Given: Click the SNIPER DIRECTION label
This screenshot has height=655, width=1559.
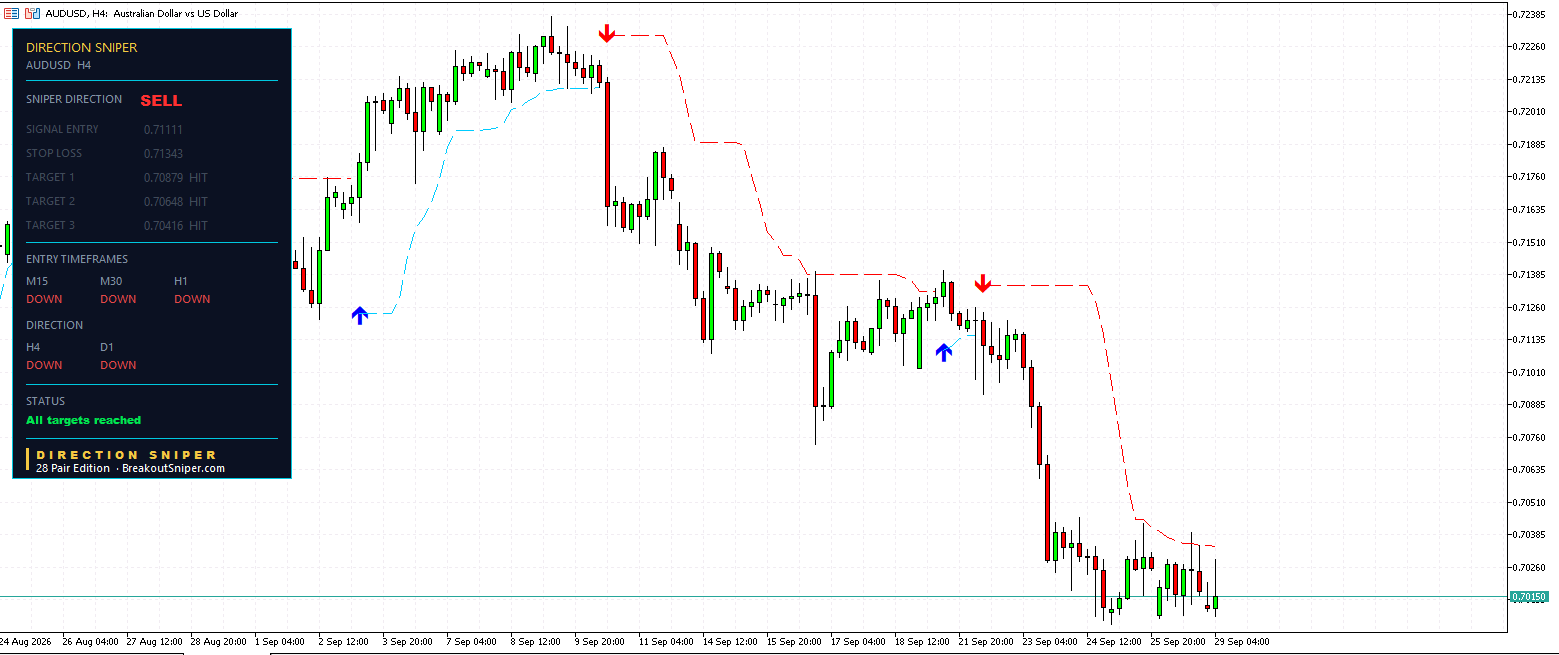Looking at the screenshot, I should (74, 99).
